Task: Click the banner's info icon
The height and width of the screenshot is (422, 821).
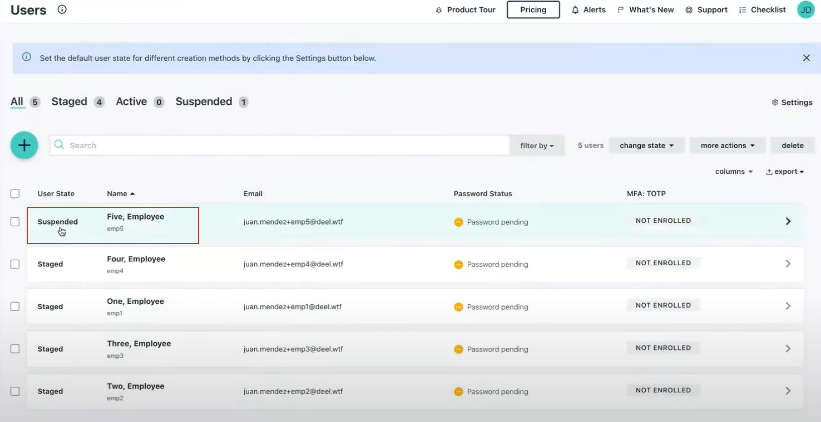Action: click(27, 58)
